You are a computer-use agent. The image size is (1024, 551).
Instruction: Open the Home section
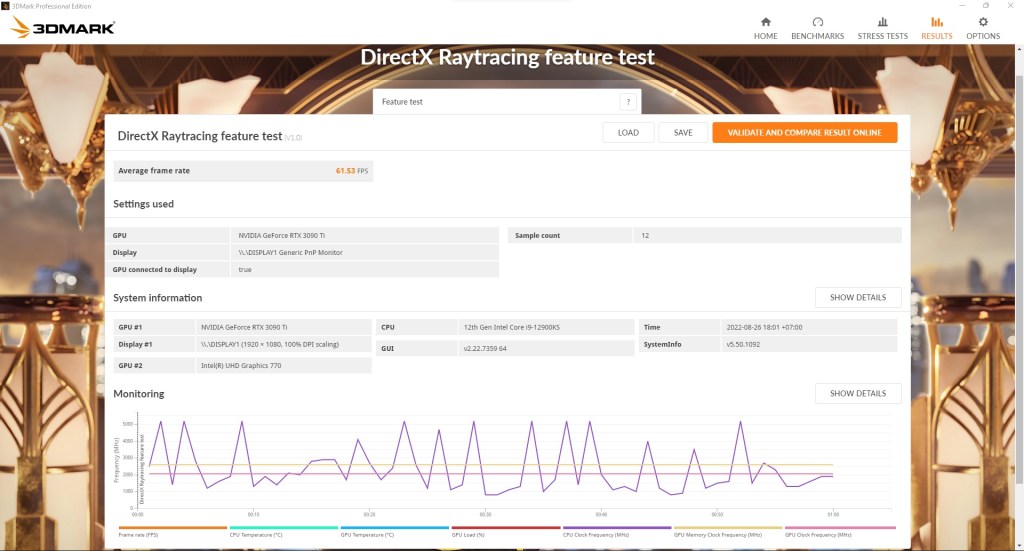click(765, 29)
